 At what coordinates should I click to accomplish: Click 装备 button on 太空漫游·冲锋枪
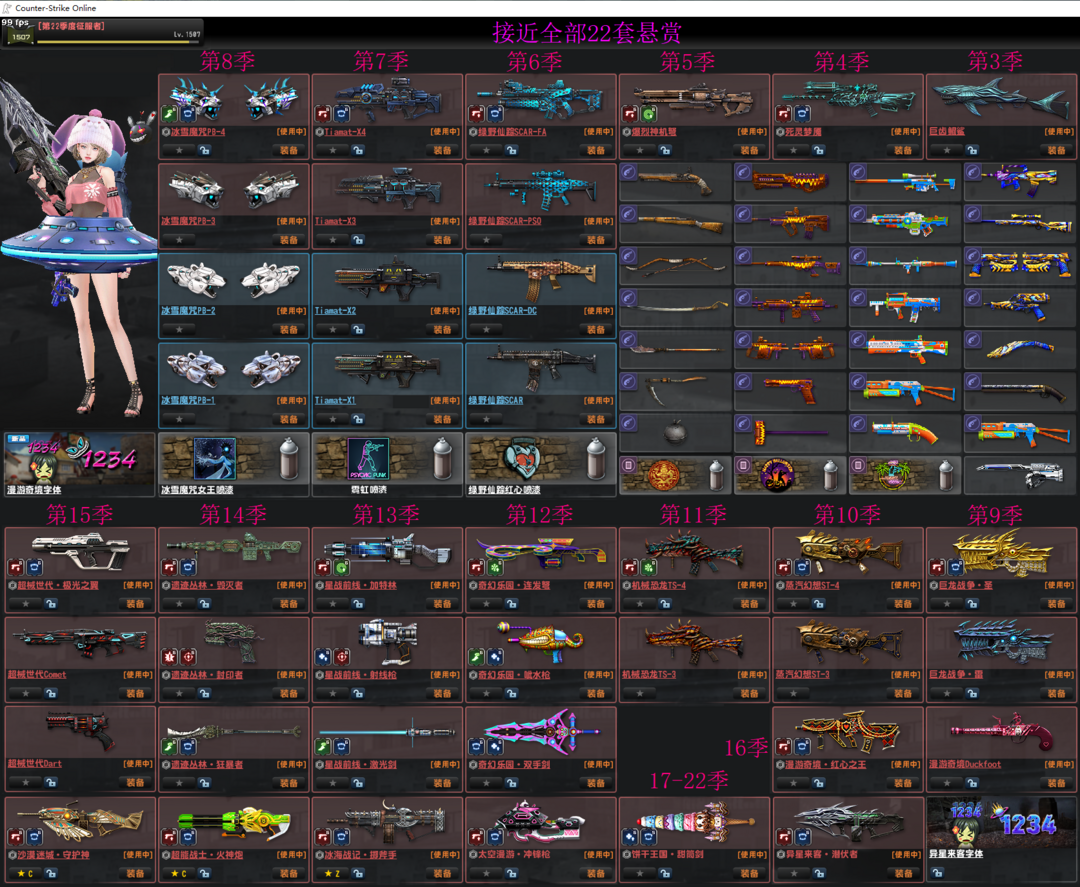click(596, 873)
